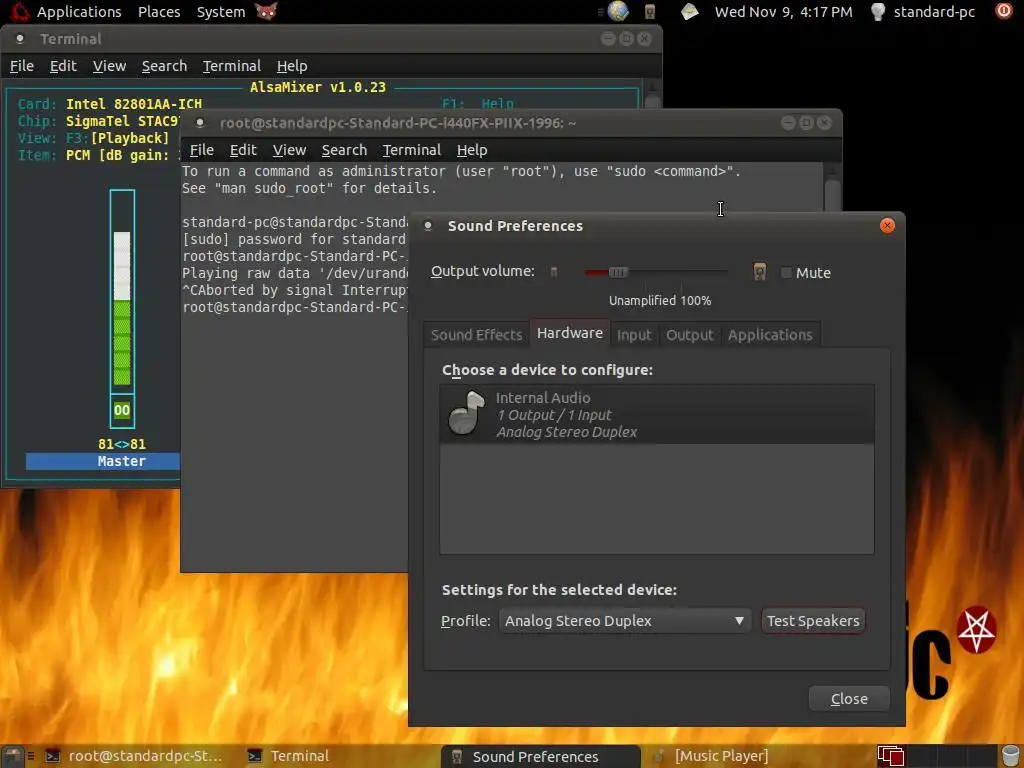Click the red pentagram desktop logo
This screenshot has width=1024, height=768.
[x=976, y=630]
